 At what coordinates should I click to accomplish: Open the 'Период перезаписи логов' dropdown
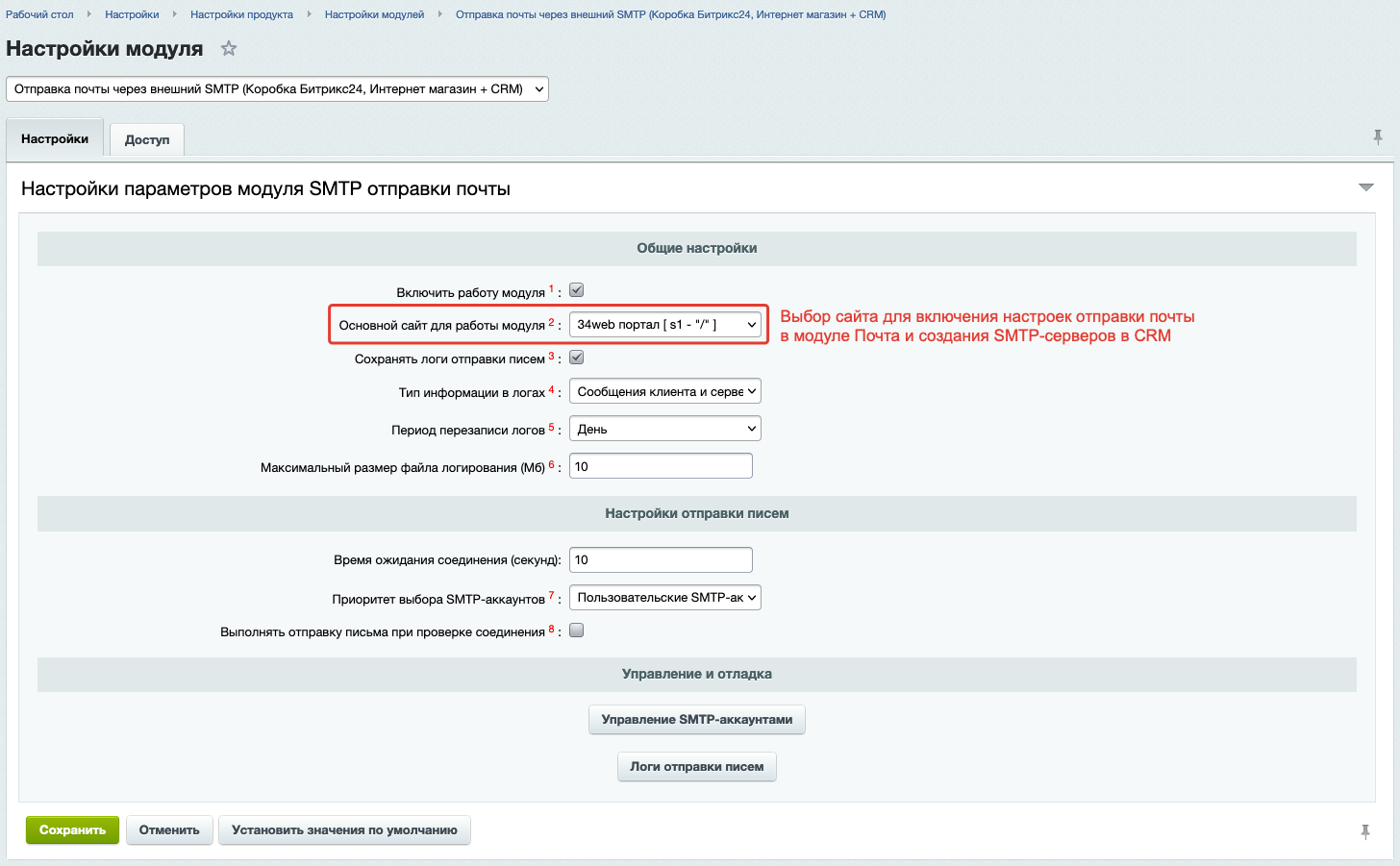[x=665, y=429]
